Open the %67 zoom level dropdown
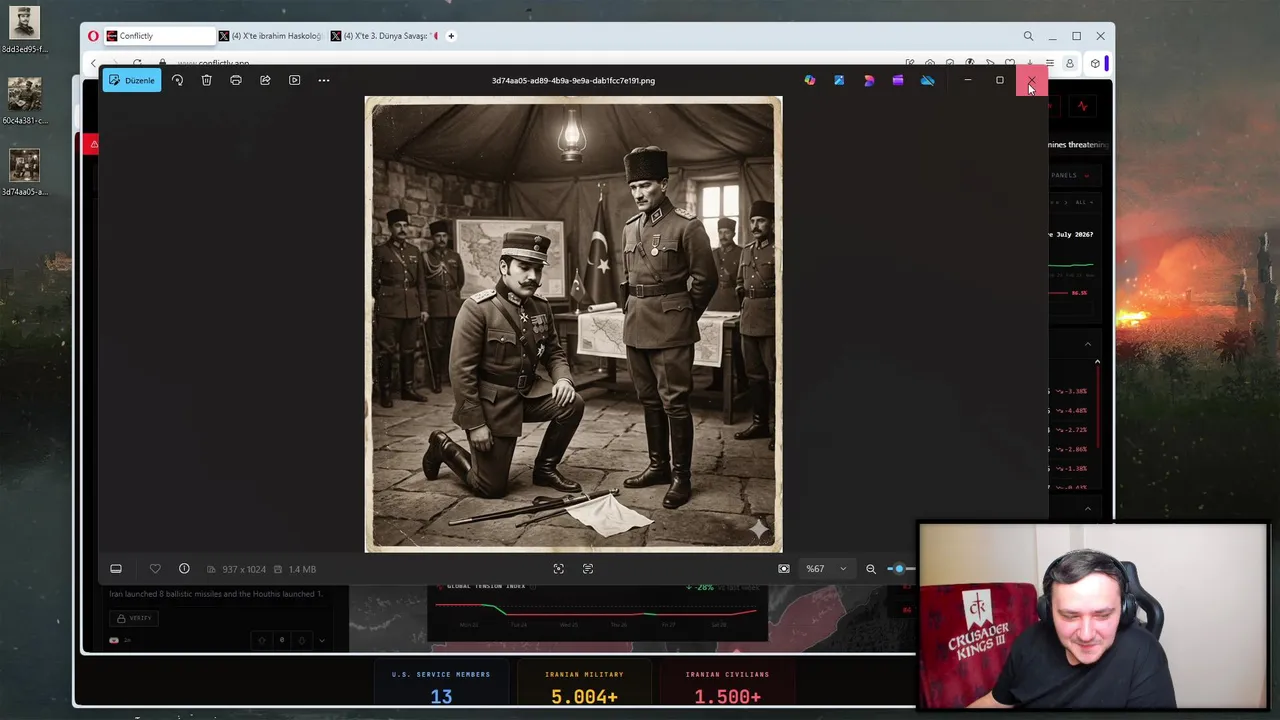 [x=826, y=569]
